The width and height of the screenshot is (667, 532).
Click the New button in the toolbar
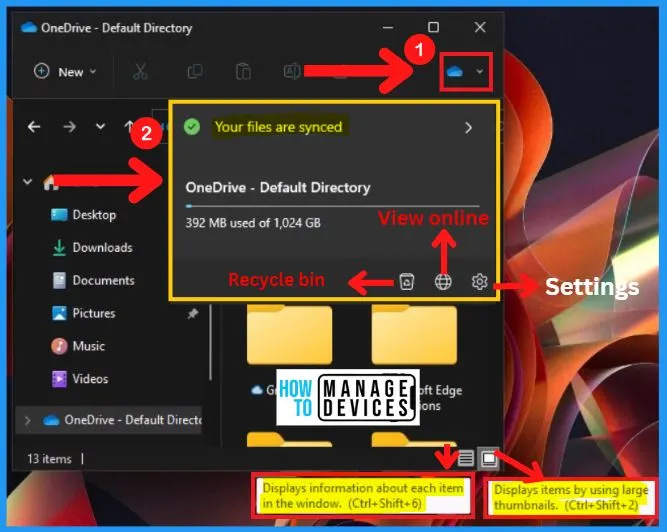[x=65, y=72]
